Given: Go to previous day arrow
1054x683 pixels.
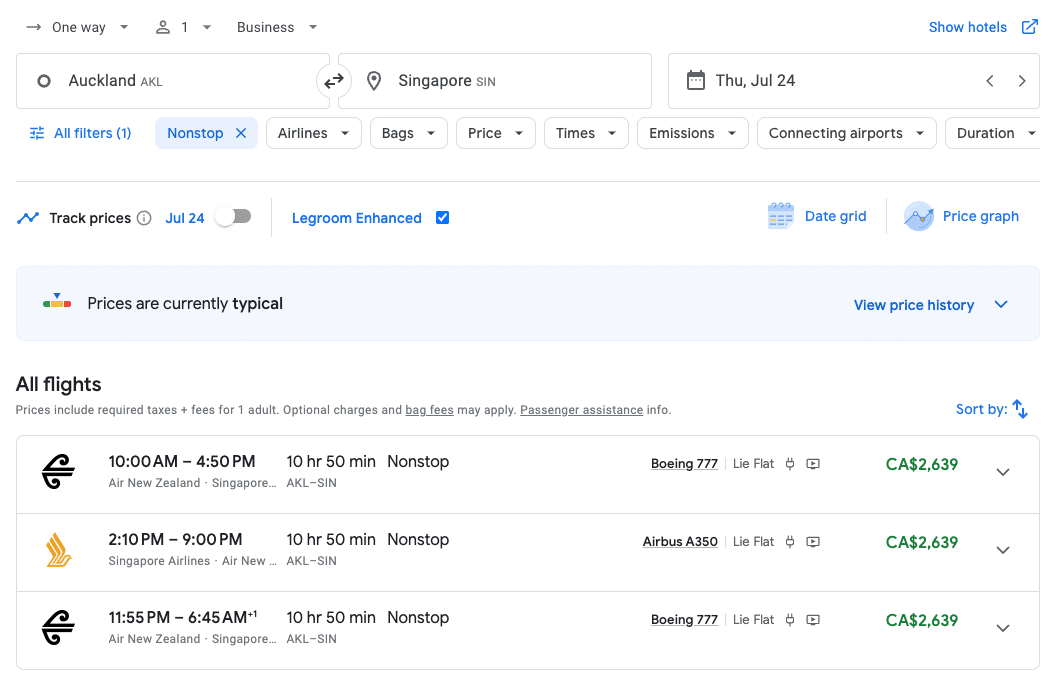Looking at the screenshot, I should click(990, 81).
